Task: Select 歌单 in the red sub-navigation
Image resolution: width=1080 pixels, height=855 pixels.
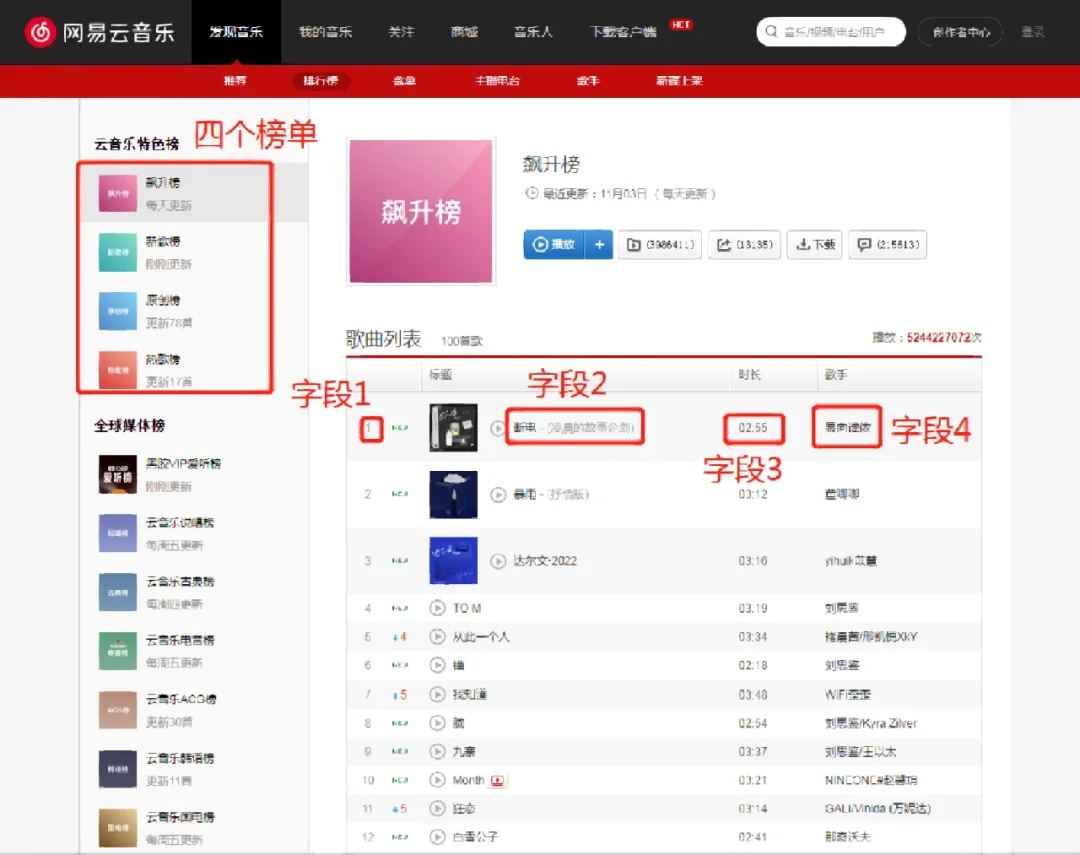Action: point(404,81)
